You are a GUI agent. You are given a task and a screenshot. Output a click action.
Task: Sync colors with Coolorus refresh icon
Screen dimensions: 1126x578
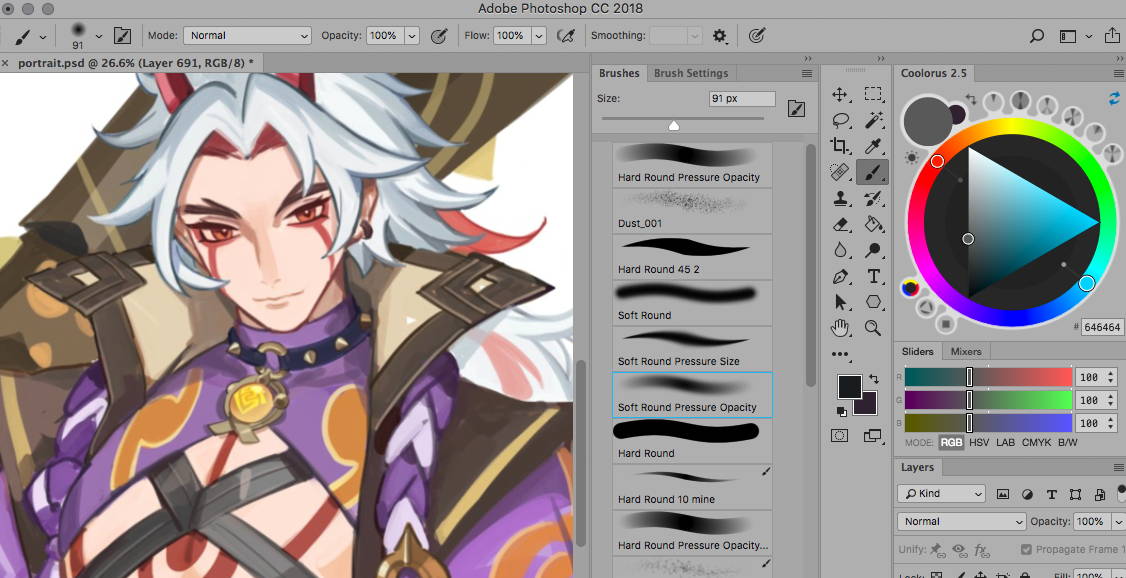[x=1115, y=97]
